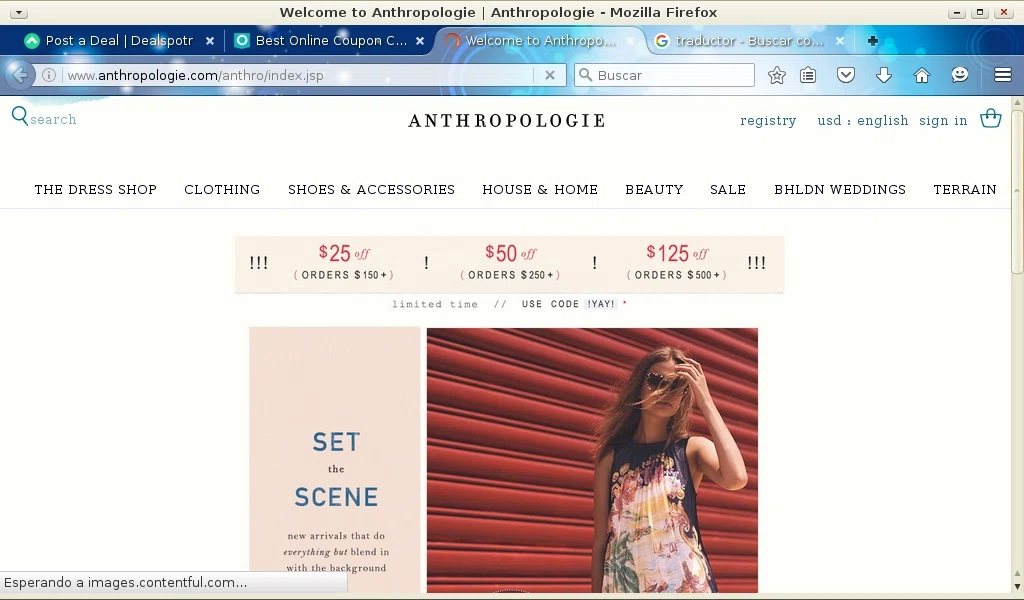Viewport: 1024px width, 600px height.
Task: Click the ANTHROPOLOGIE logo
Action: click(x=507, y=121)
